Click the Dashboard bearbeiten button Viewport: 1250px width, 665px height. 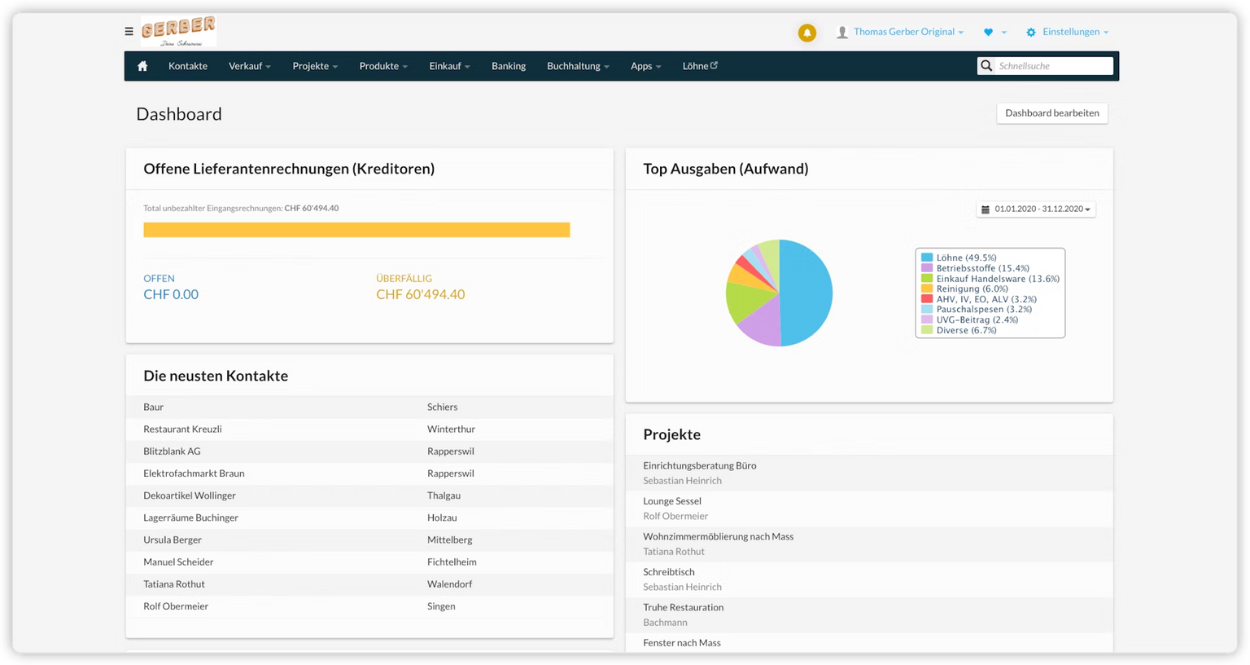click(1052, 113)
